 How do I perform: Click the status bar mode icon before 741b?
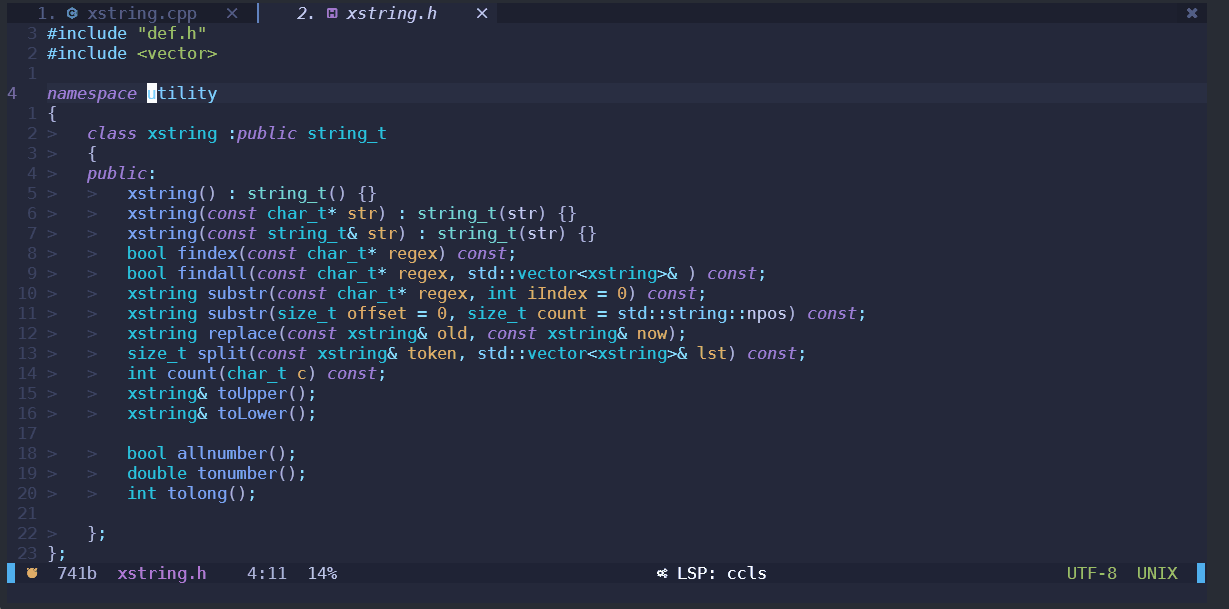32,573
